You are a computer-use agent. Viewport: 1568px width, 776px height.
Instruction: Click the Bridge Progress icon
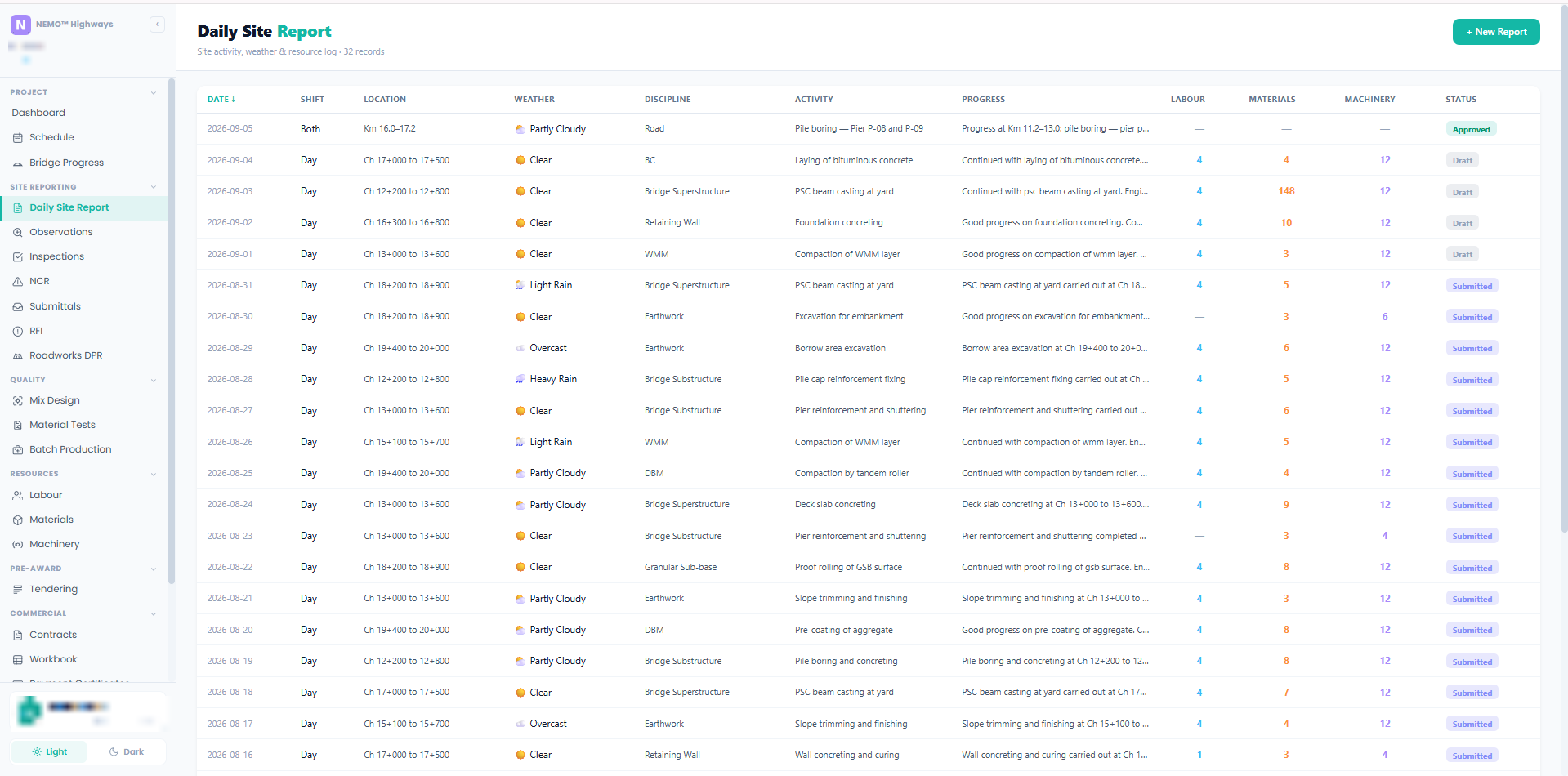18,163
